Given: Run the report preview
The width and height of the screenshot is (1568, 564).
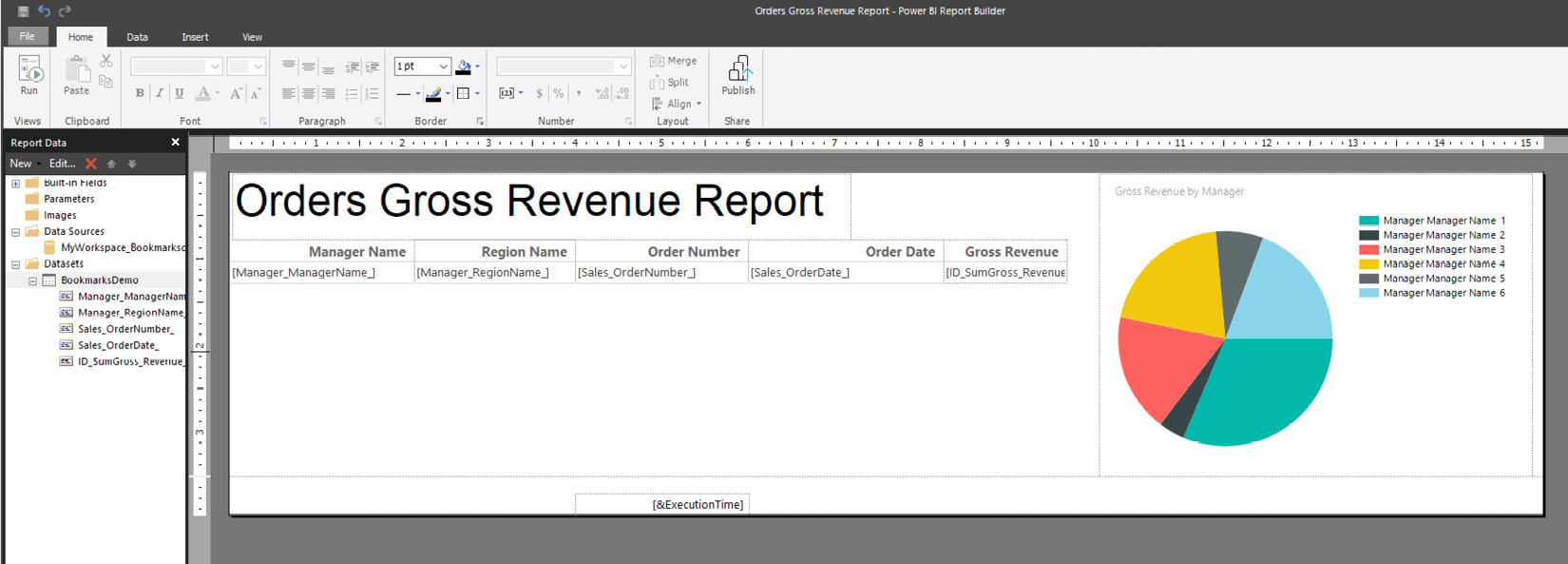Looking at the screenshot, I should [29, 74].
